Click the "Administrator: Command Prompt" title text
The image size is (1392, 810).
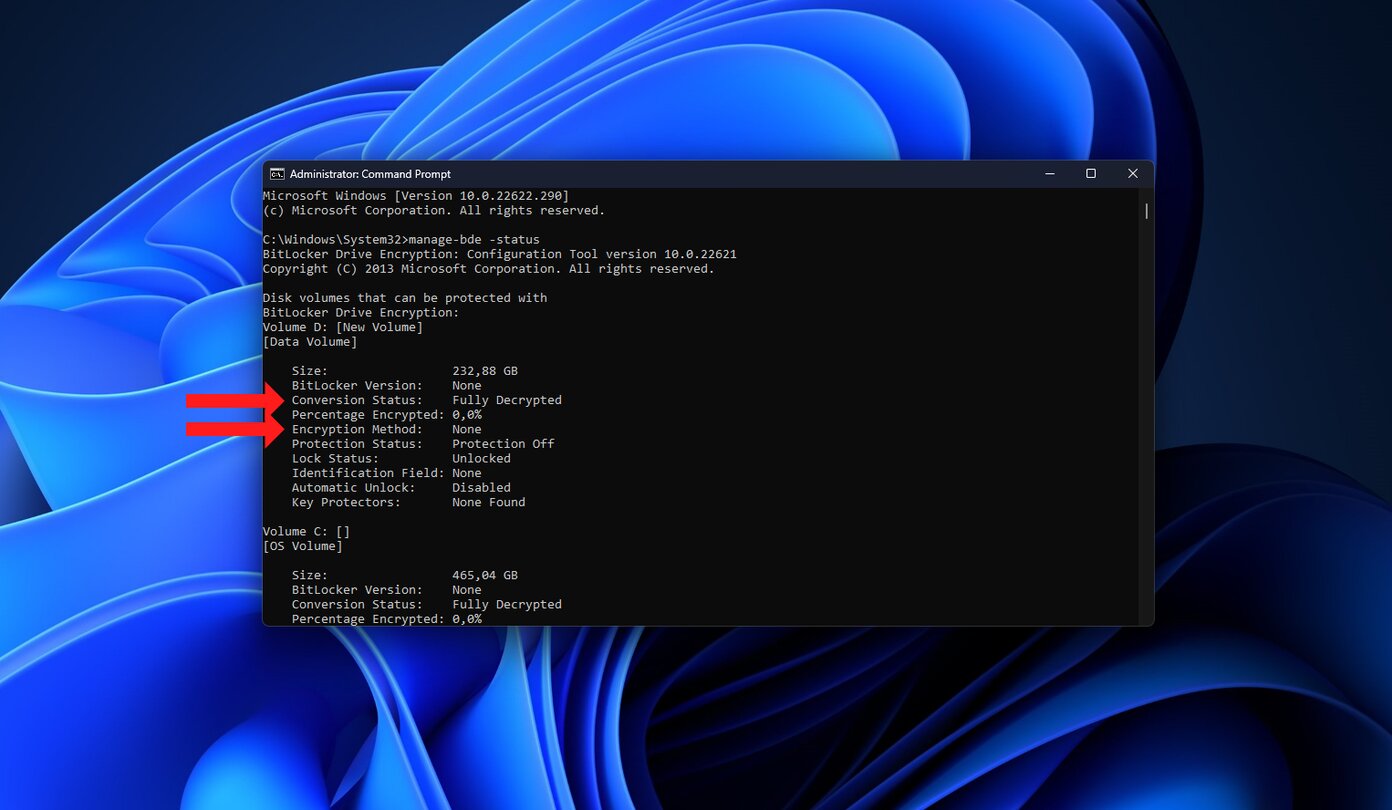point(370,174)
